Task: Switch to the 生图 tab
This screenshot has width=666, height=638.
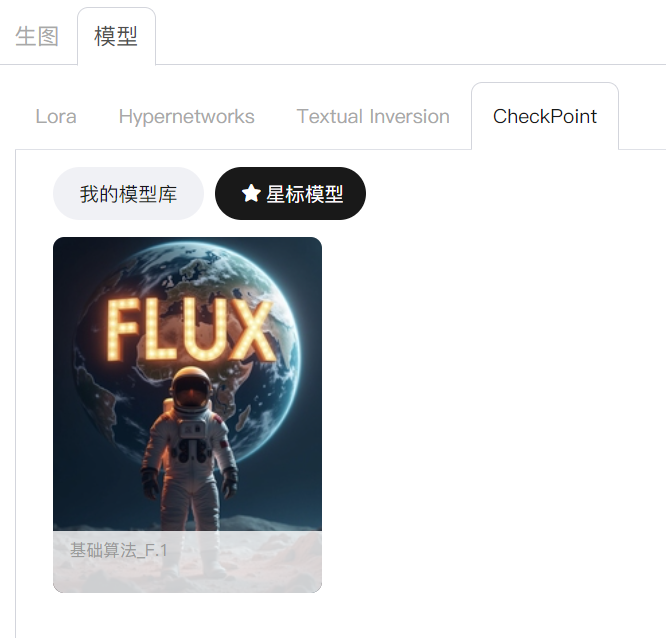Action: pyautogui.click(x=37, y=36)
